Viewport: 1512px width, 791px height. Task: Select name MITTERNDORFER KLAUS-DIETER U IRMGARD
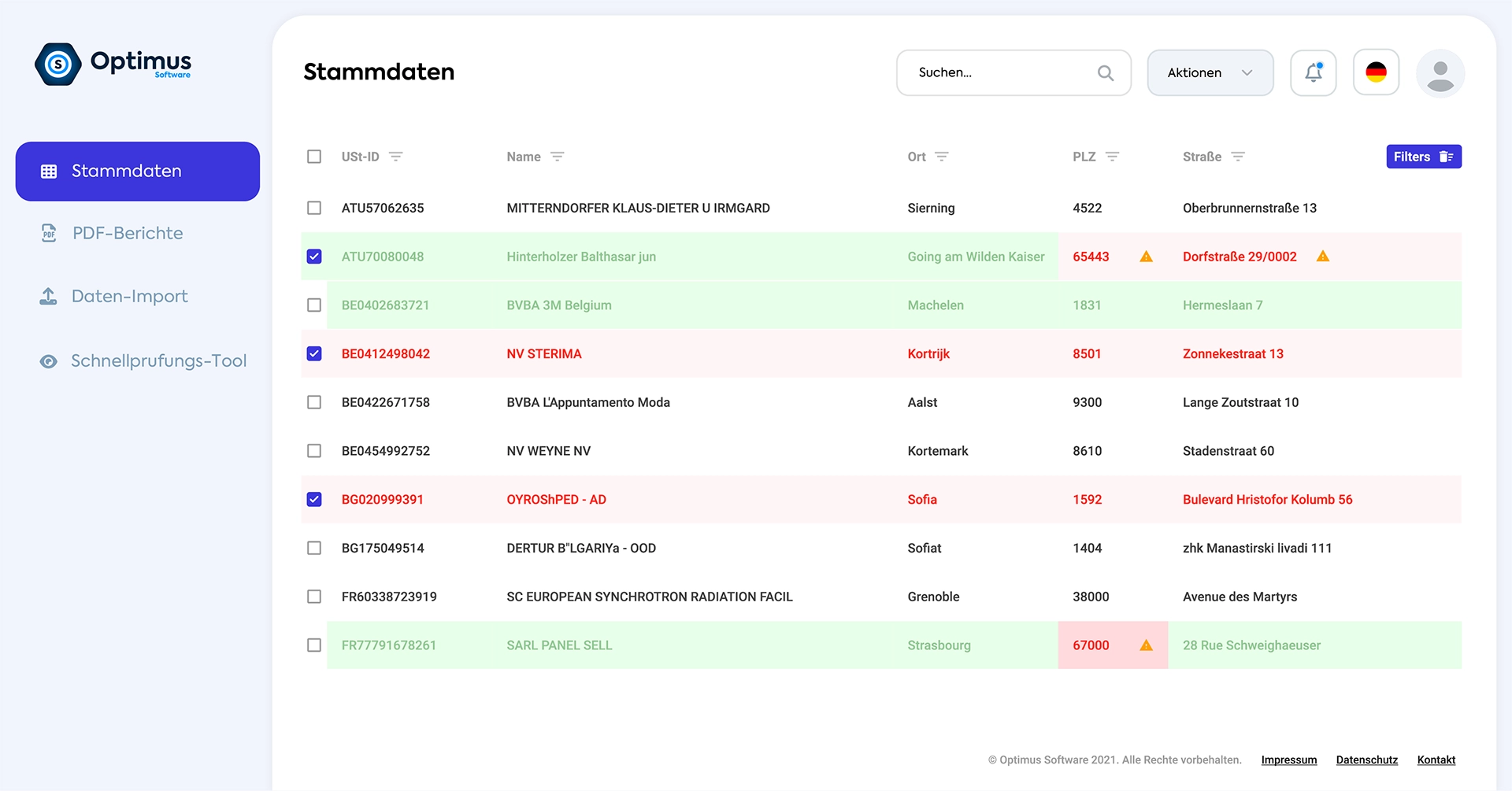pos(639,208)
